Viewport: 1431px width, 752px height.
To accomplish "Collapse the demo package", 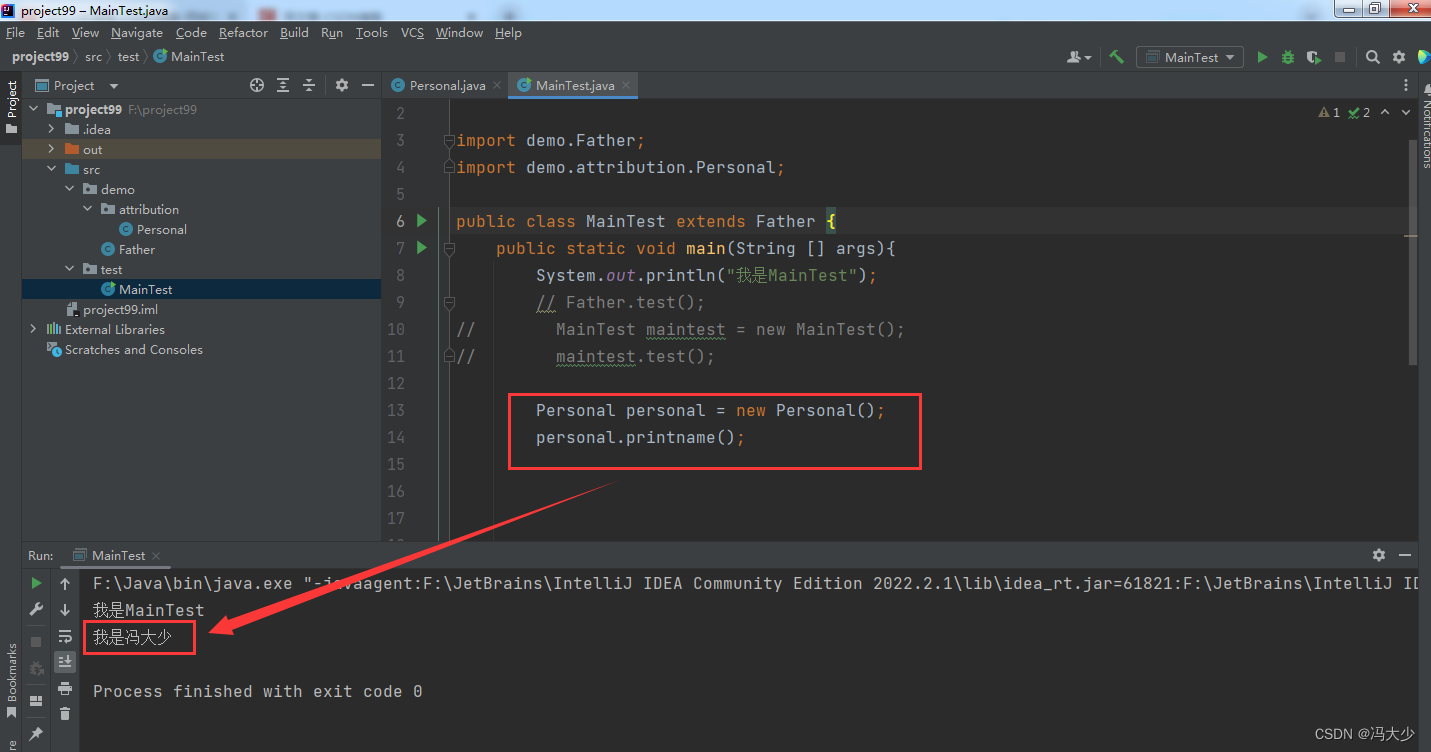I will tap(69, 189).
